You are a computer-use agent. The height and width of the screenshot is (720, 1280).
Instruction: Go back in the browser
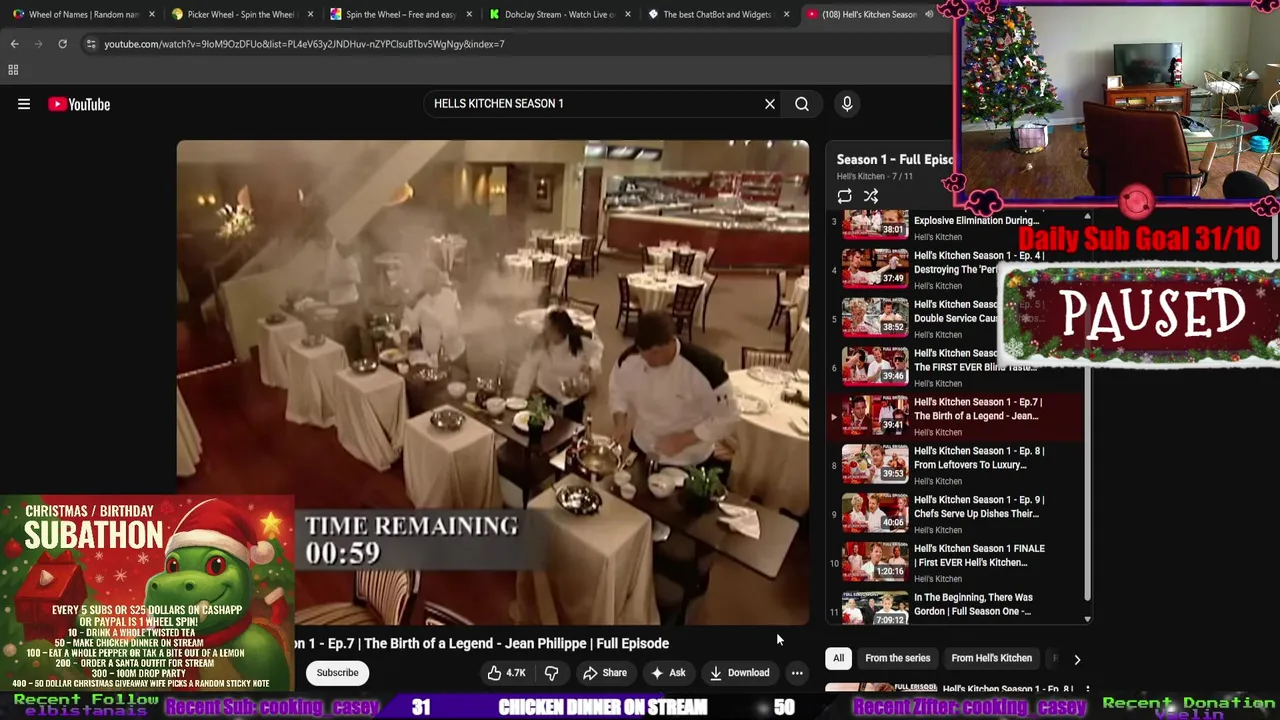click(14, 44)
